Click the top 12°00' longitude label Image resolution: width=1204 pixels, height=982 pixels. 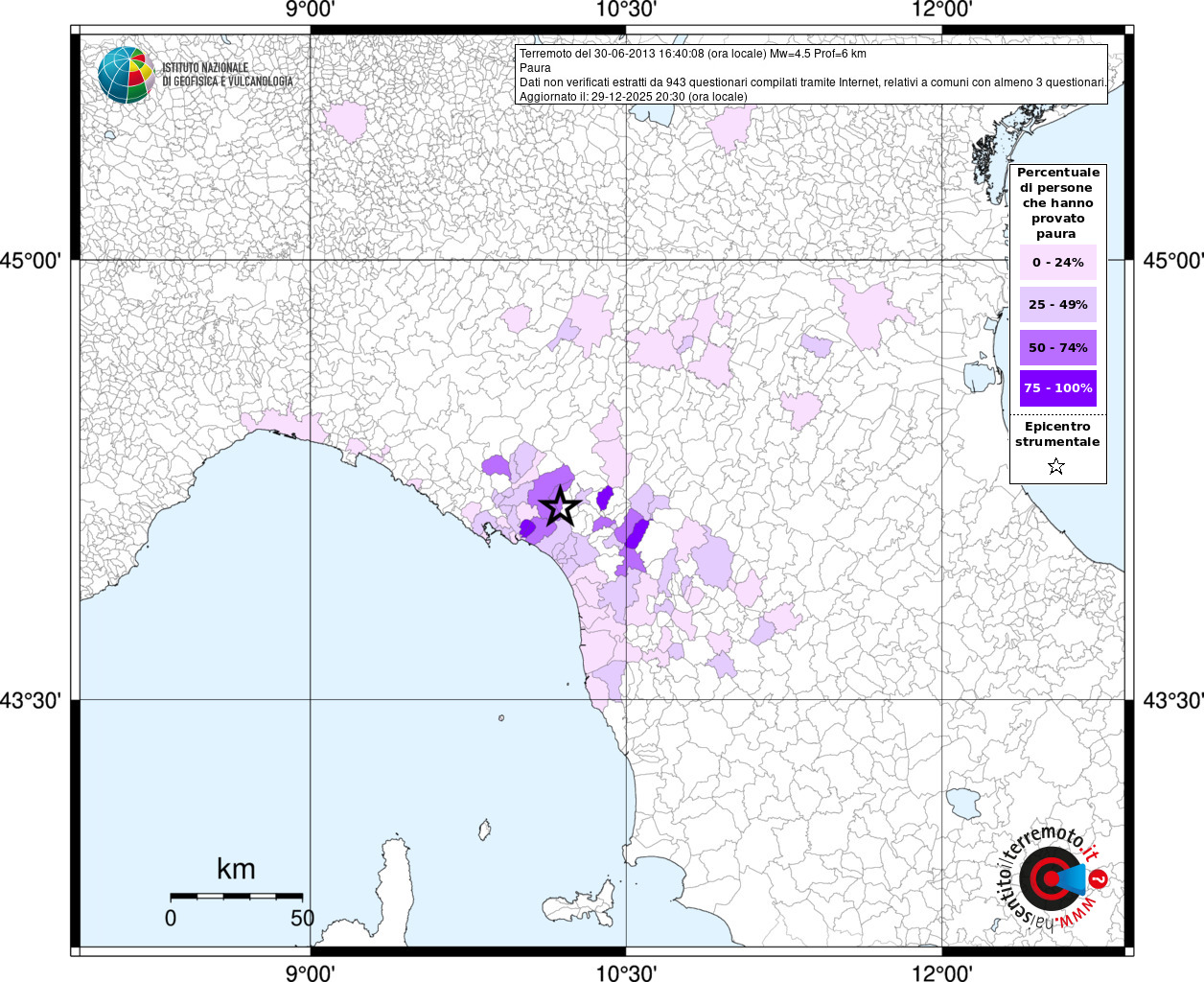(942, 10)
